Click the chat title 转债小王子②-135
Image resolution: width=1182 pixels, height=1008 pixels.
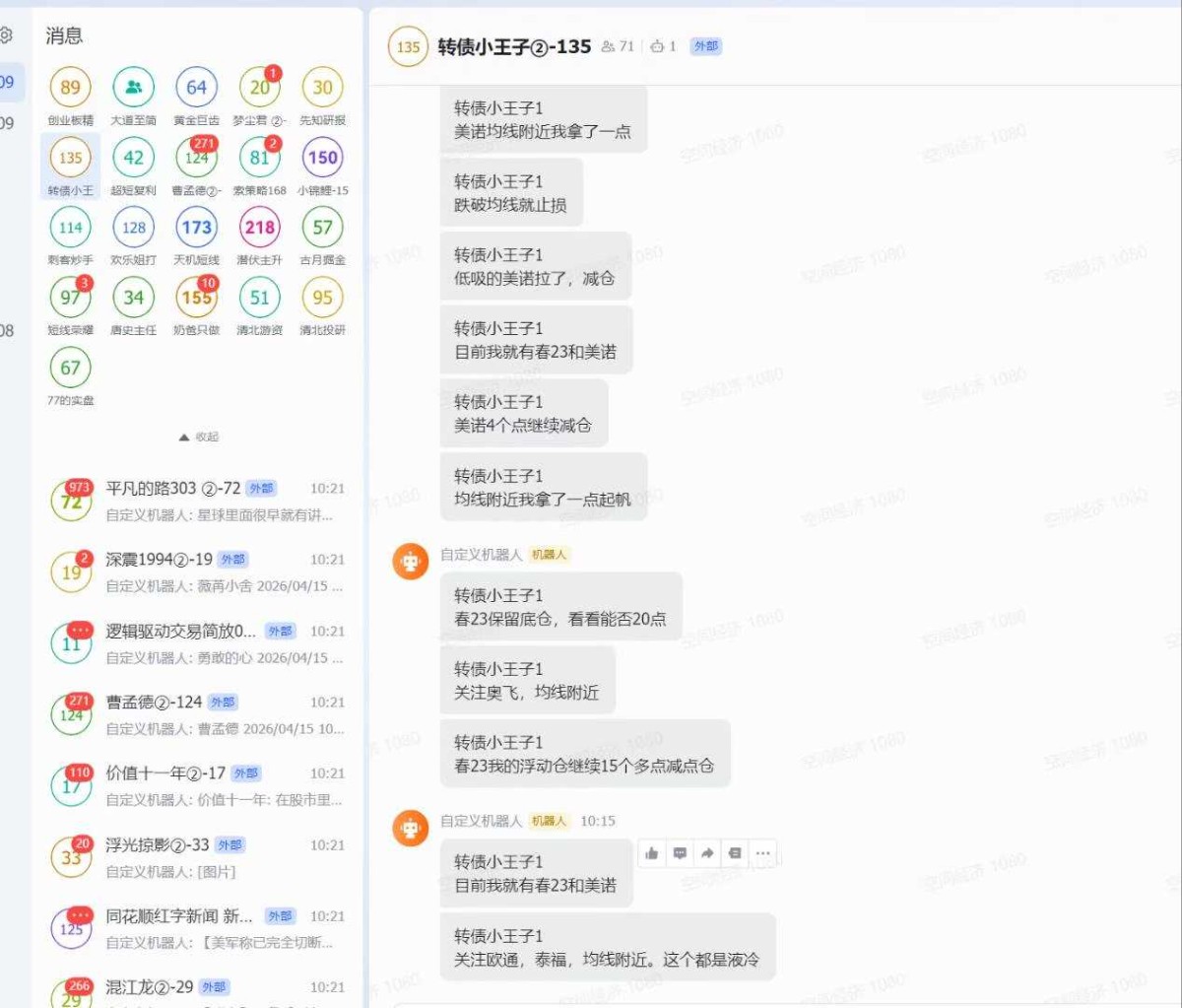(x=514, y=46)
